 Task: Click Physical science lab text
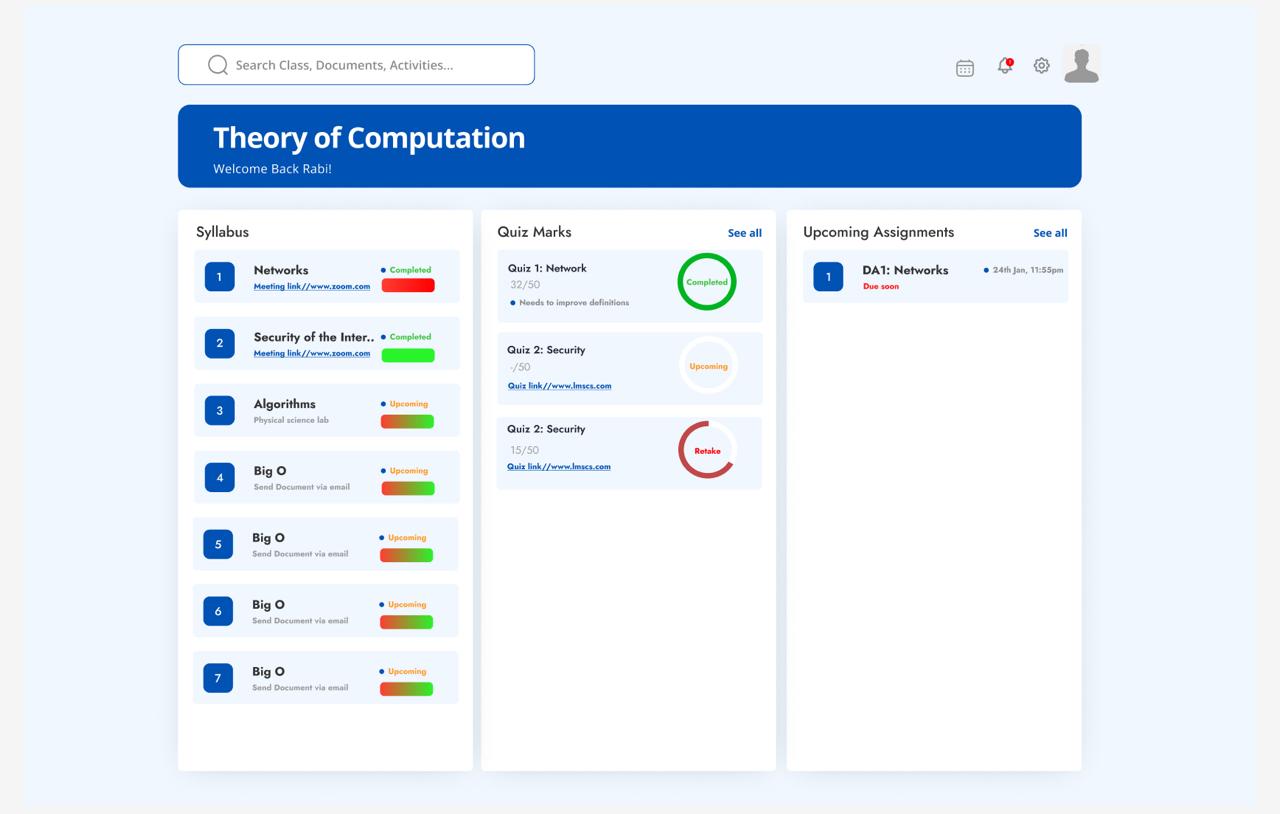coord(291,420)
